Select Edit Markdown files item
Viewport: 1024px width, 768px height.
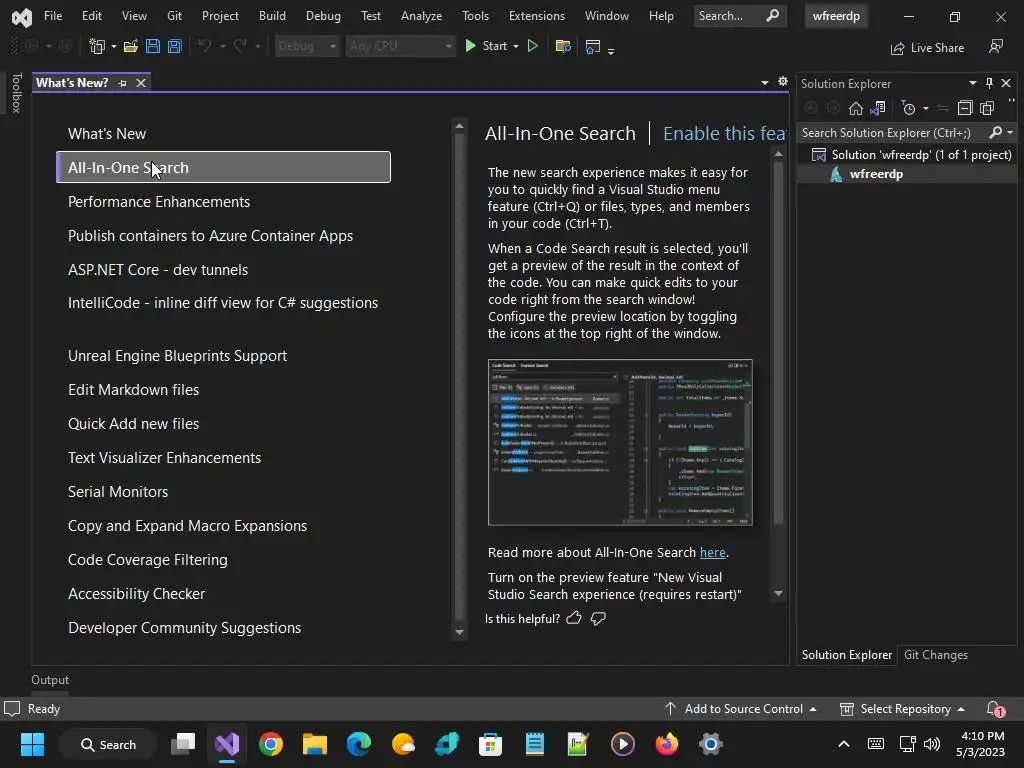point(133,390)
